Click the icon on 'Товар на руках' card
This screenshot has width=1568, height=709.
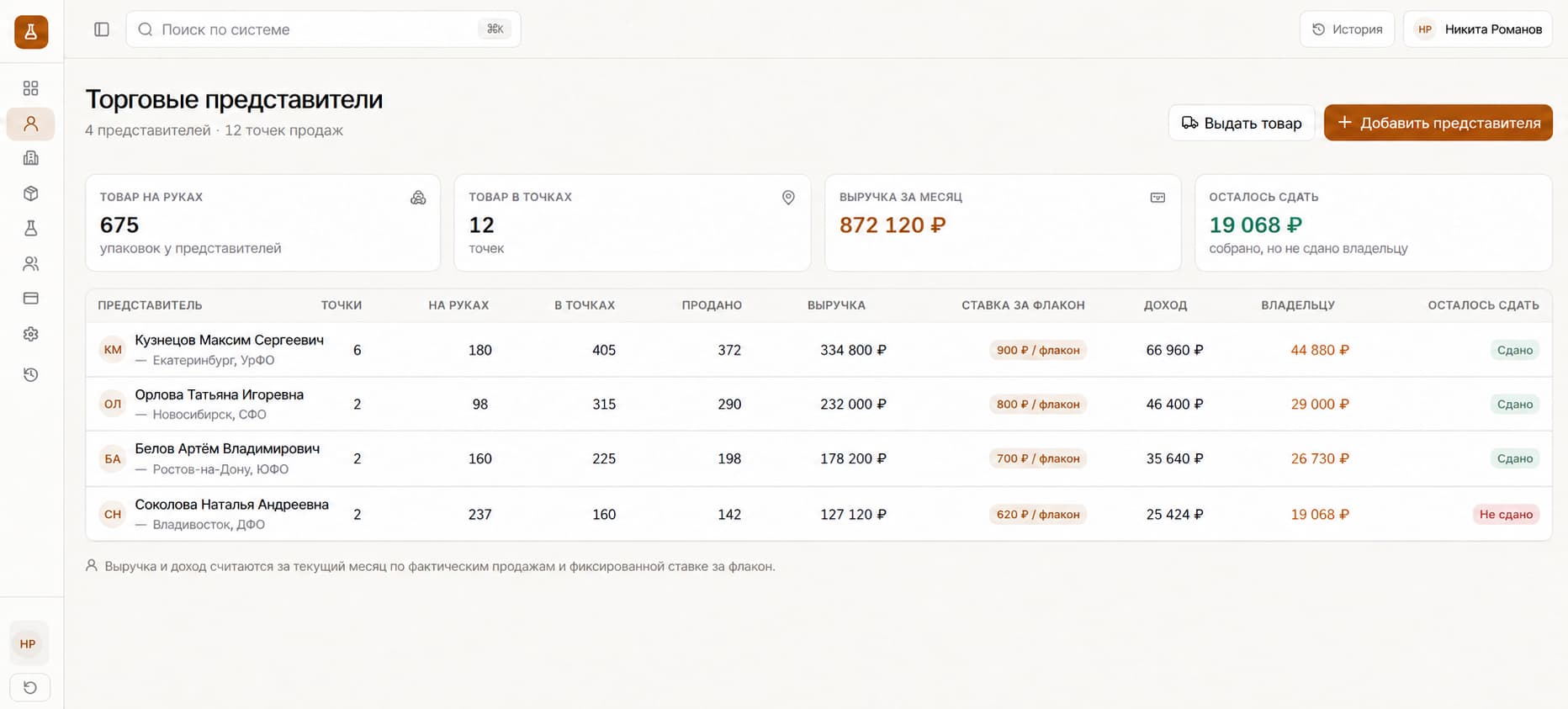coord(418,198)
